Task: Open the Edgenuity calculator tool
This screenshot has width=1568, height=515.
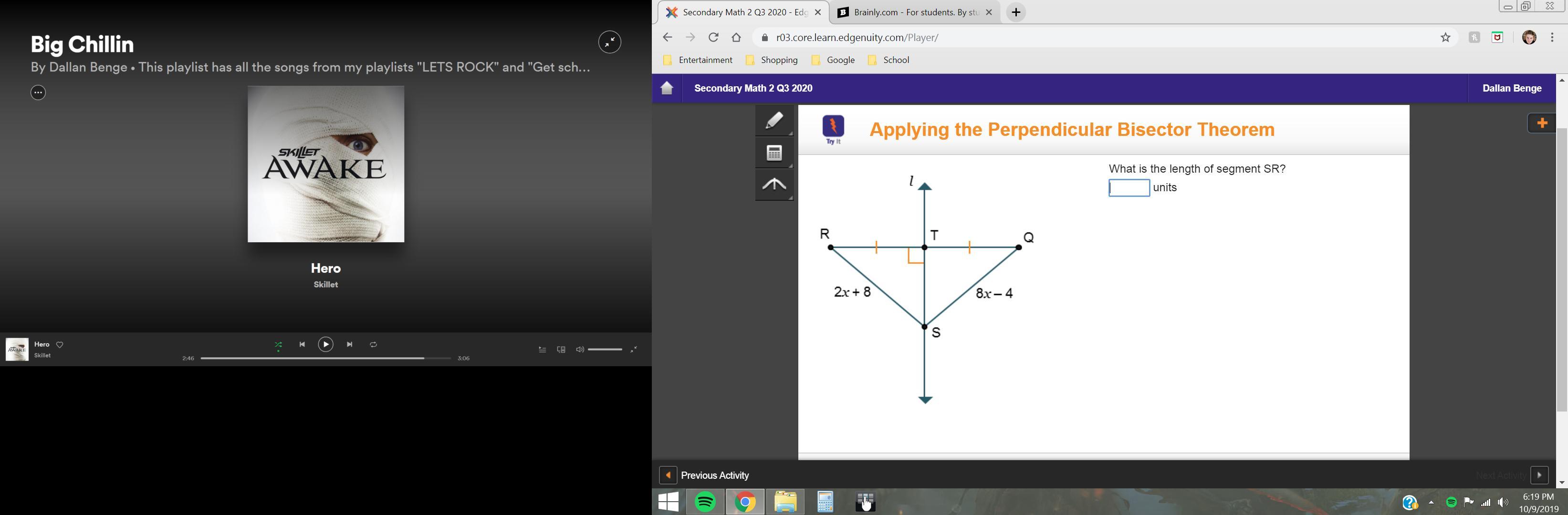Action: (x=774, y=153)
